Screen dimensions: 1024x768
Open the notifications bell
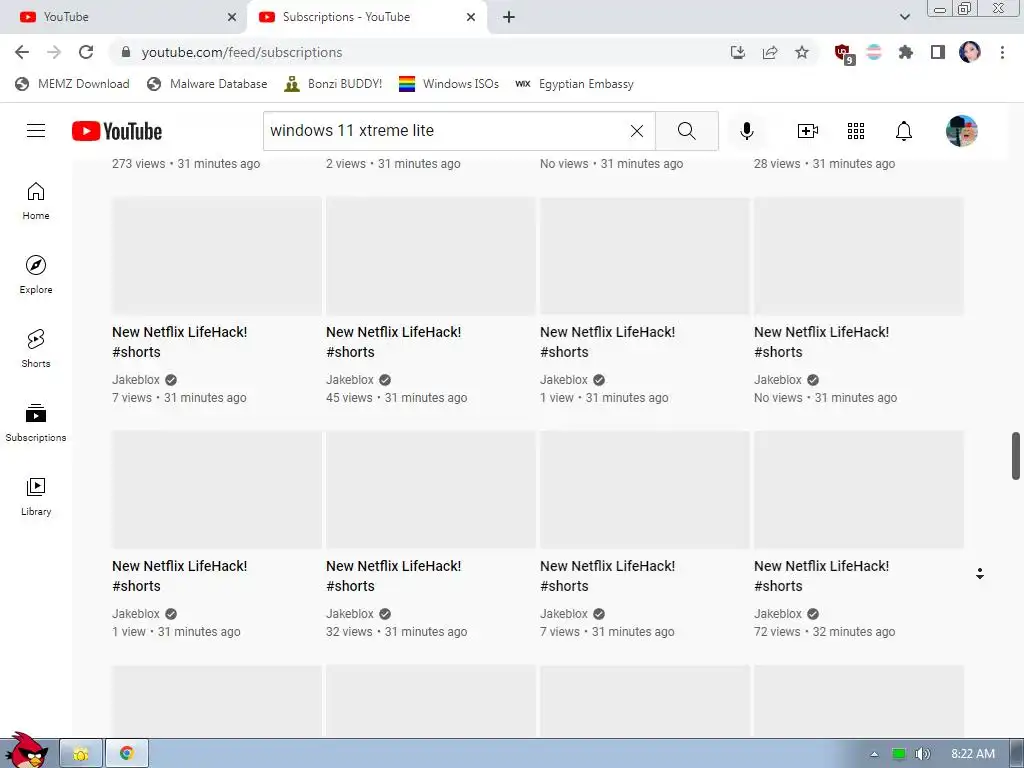[x=904, y=131]
